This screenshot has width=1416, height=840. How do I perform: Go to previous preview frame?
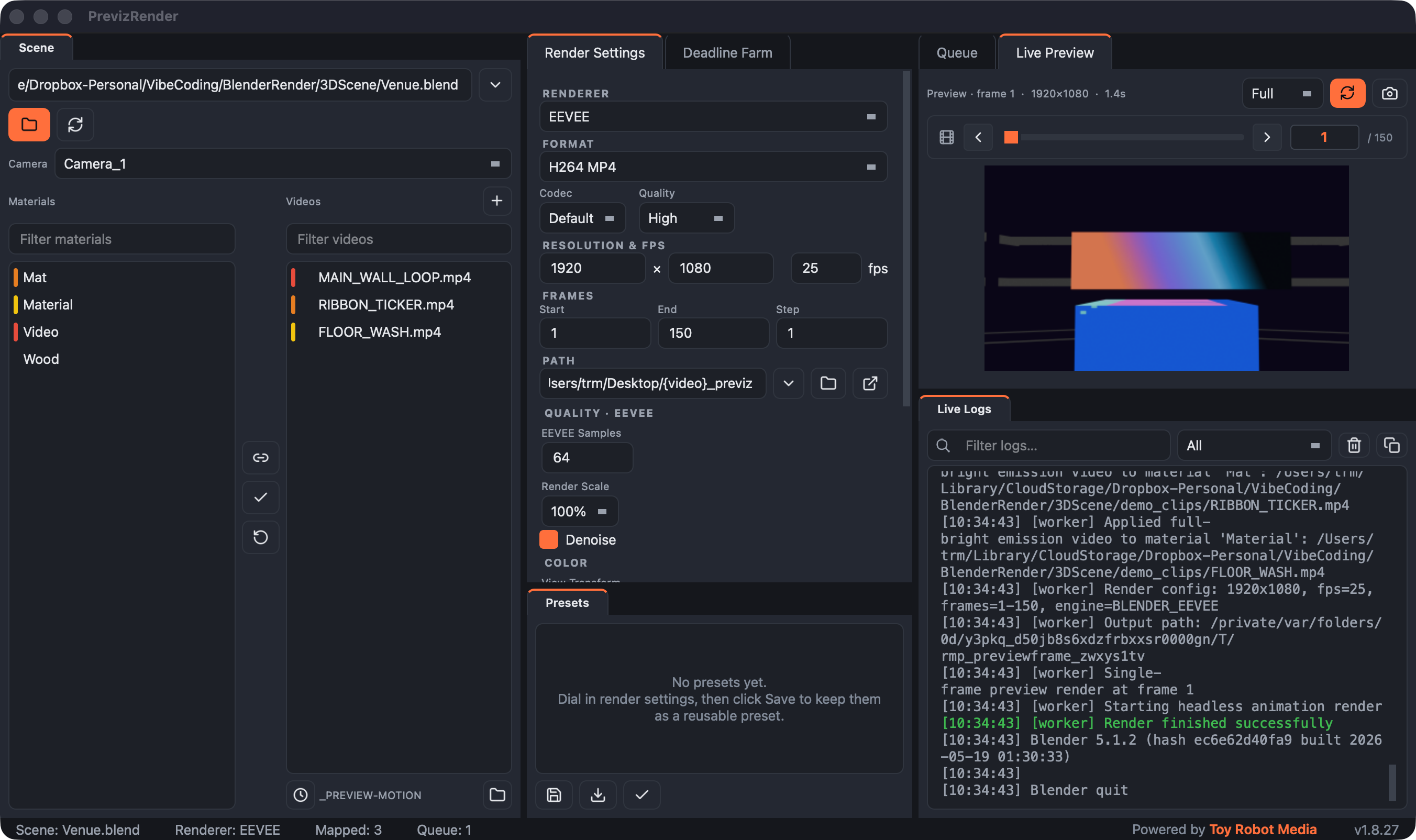978,137
